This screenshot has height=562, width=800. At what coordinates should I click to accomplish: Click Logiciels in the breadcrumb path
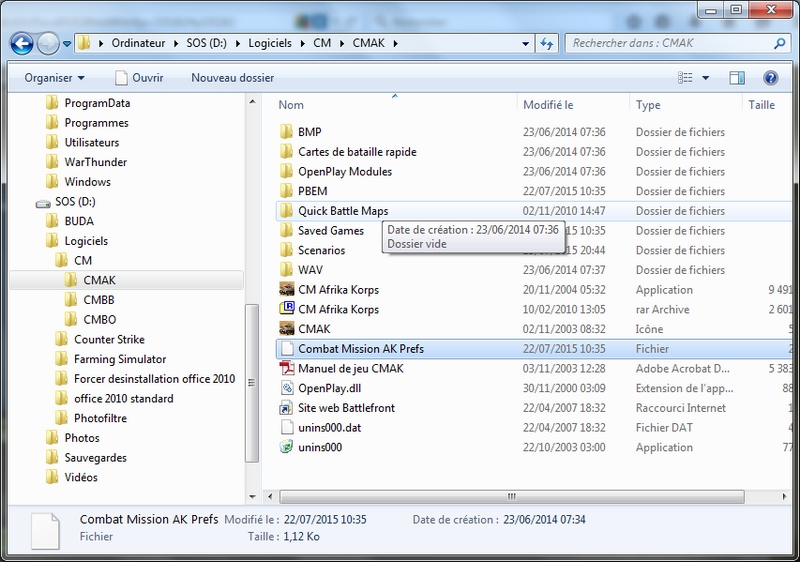[x=270, y=43]
